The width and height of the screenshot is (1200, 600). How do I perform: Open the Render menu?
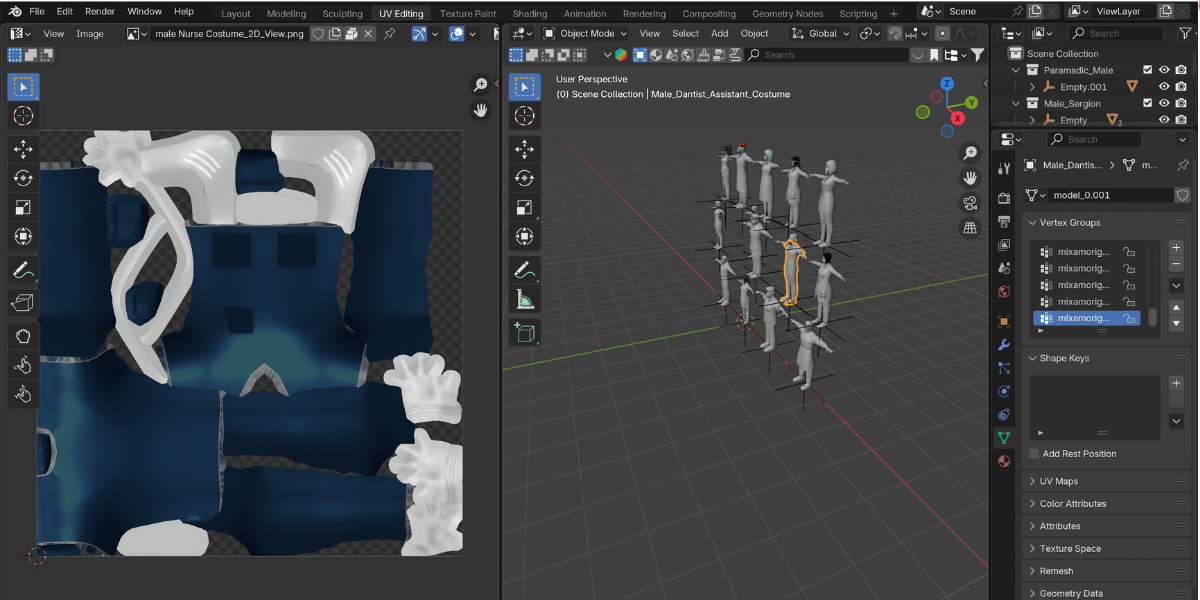coord(100,11)
